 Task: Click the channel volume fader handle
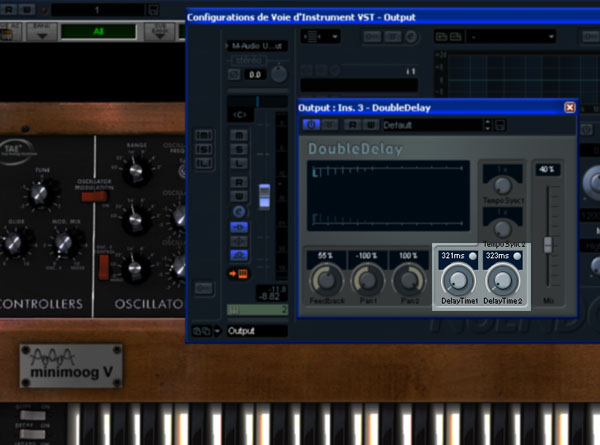pyautogui.click(x=264, y=196)
